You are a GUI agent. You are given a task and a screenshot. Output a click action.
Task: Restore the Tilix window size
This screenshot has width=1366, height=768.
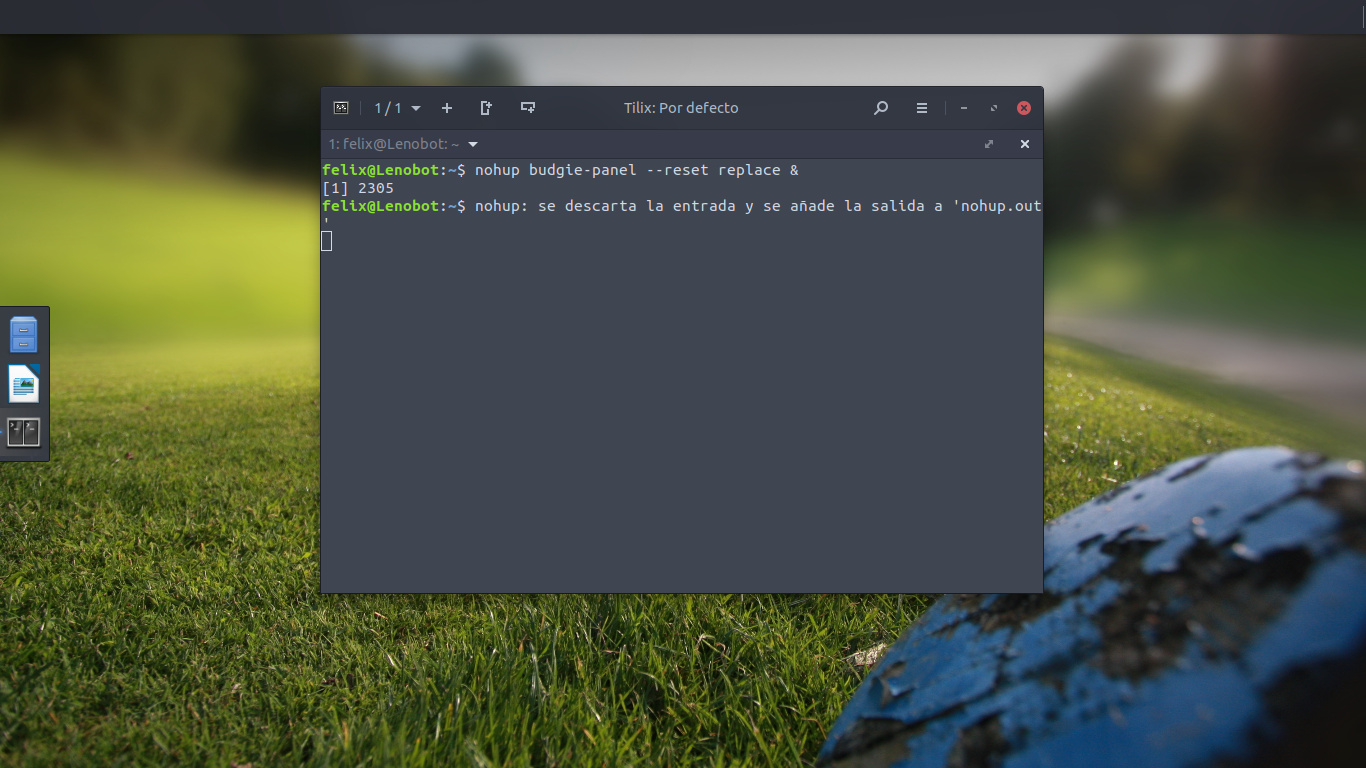click(994, 108)
